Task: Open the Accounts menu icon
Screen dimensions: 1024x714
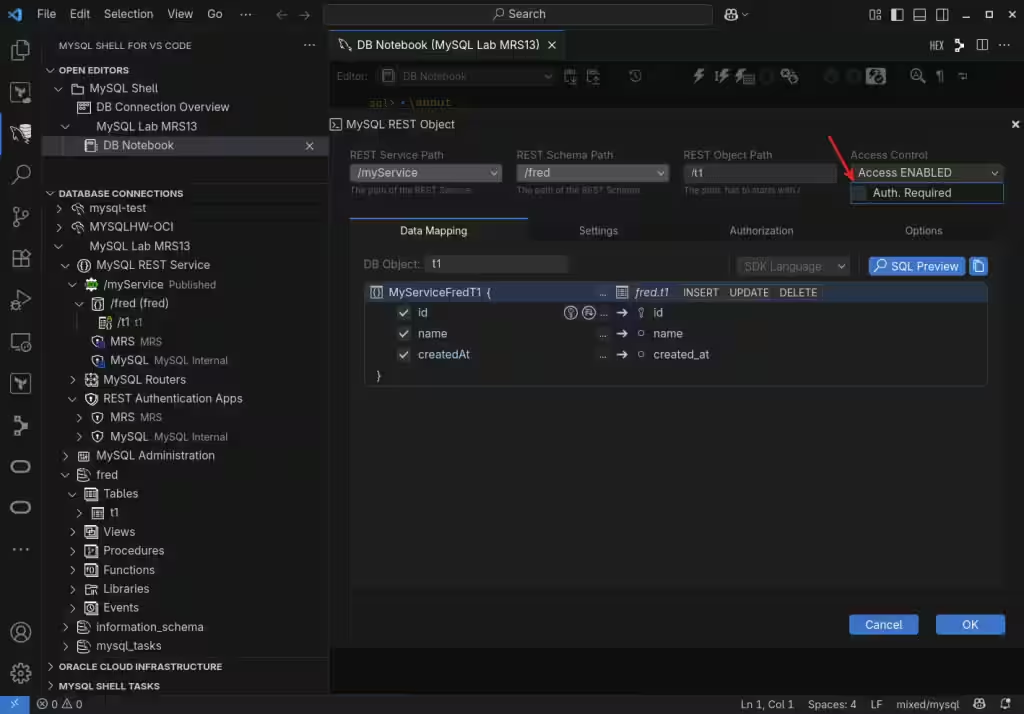Action: (20, 632)
